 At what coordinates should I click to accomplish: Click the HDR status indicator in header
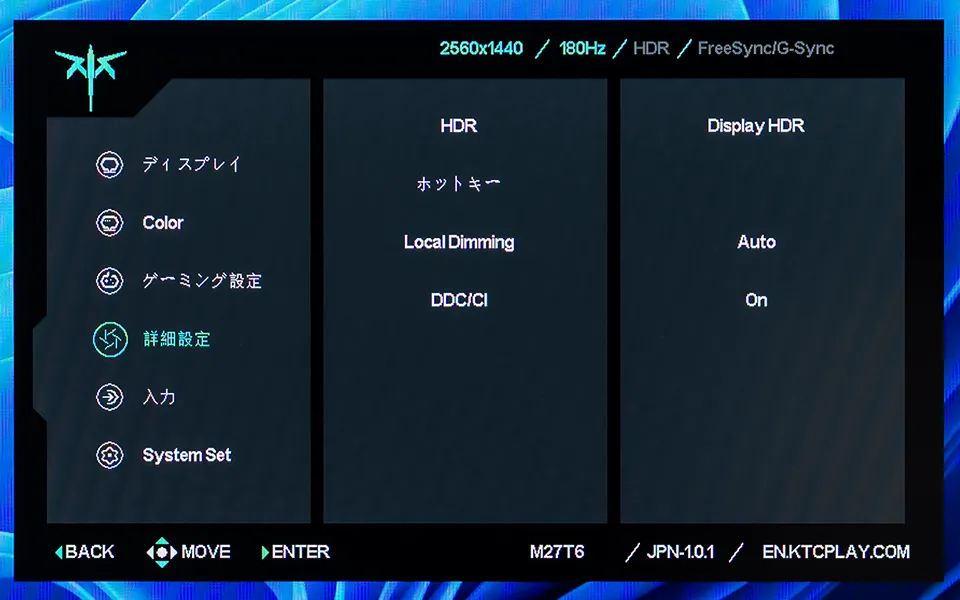coord(651,48)
